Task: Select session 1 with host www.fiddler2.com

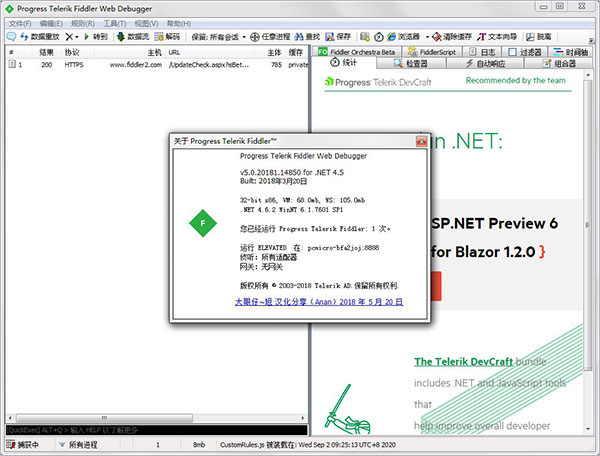Action: coord(157,65)
